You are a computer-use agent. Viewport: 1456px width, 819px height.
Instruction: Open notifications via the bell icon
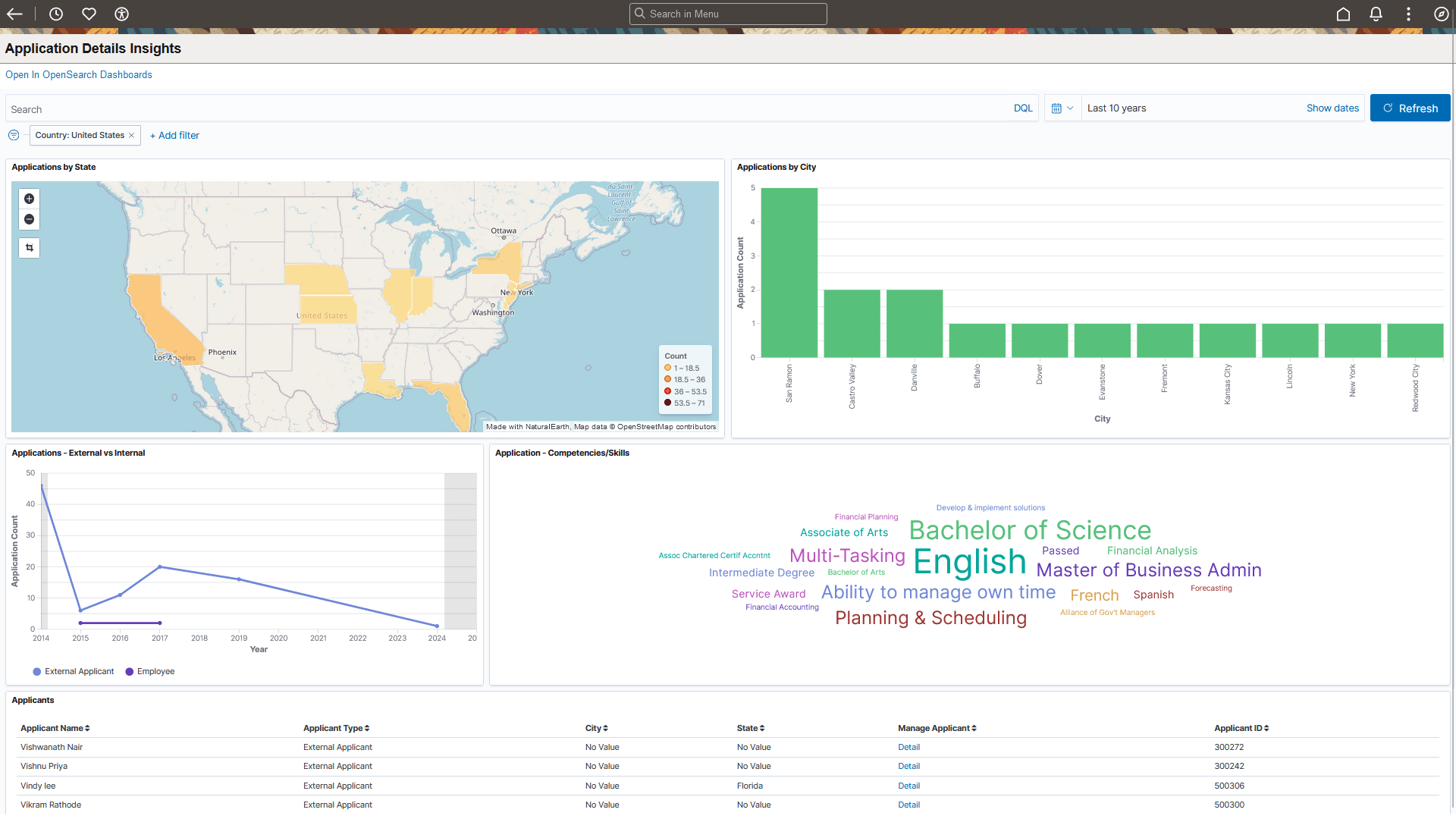pos(1376,14)
